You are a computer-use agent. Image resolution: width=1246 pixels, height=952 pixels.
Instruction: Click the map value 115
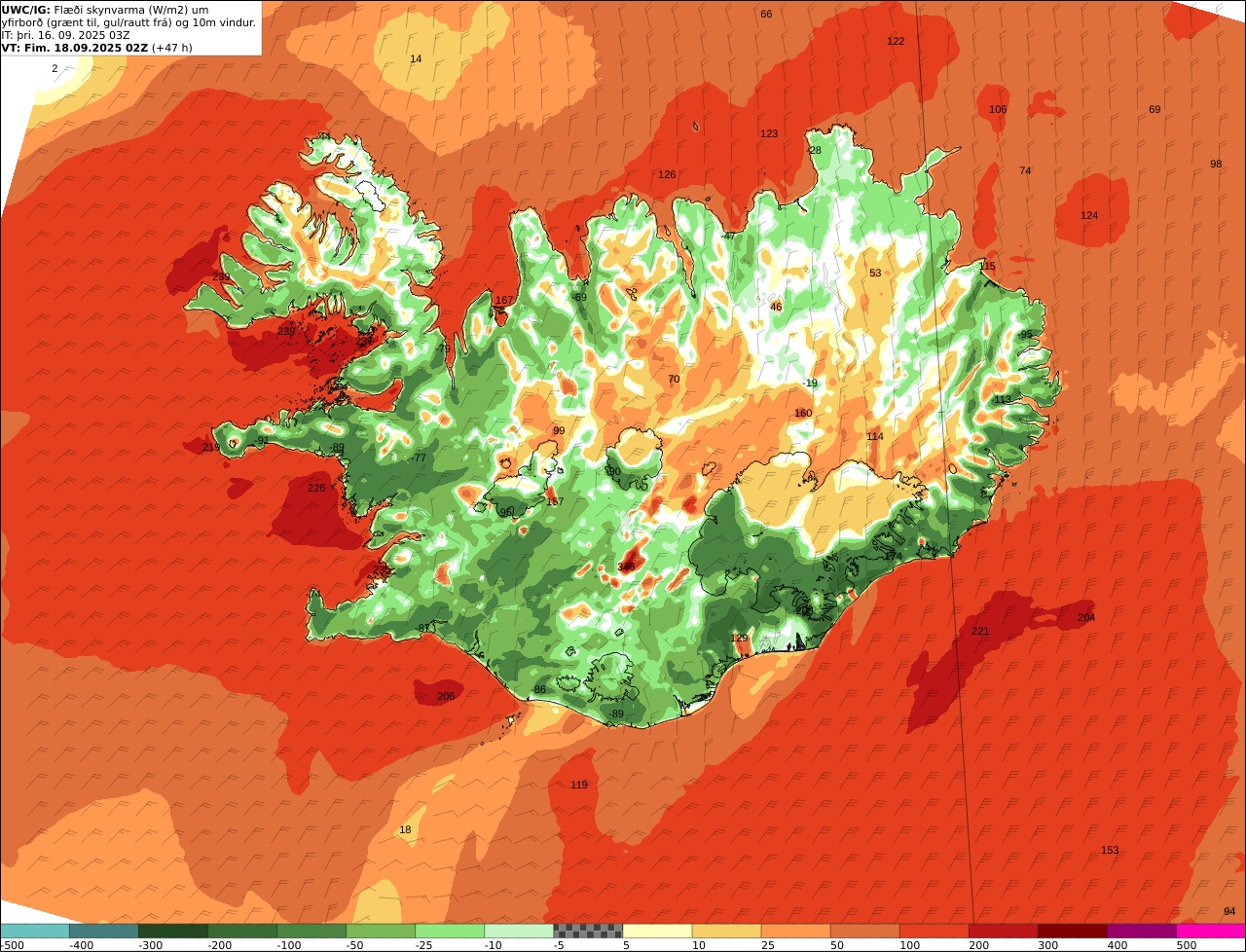point(988,266)
